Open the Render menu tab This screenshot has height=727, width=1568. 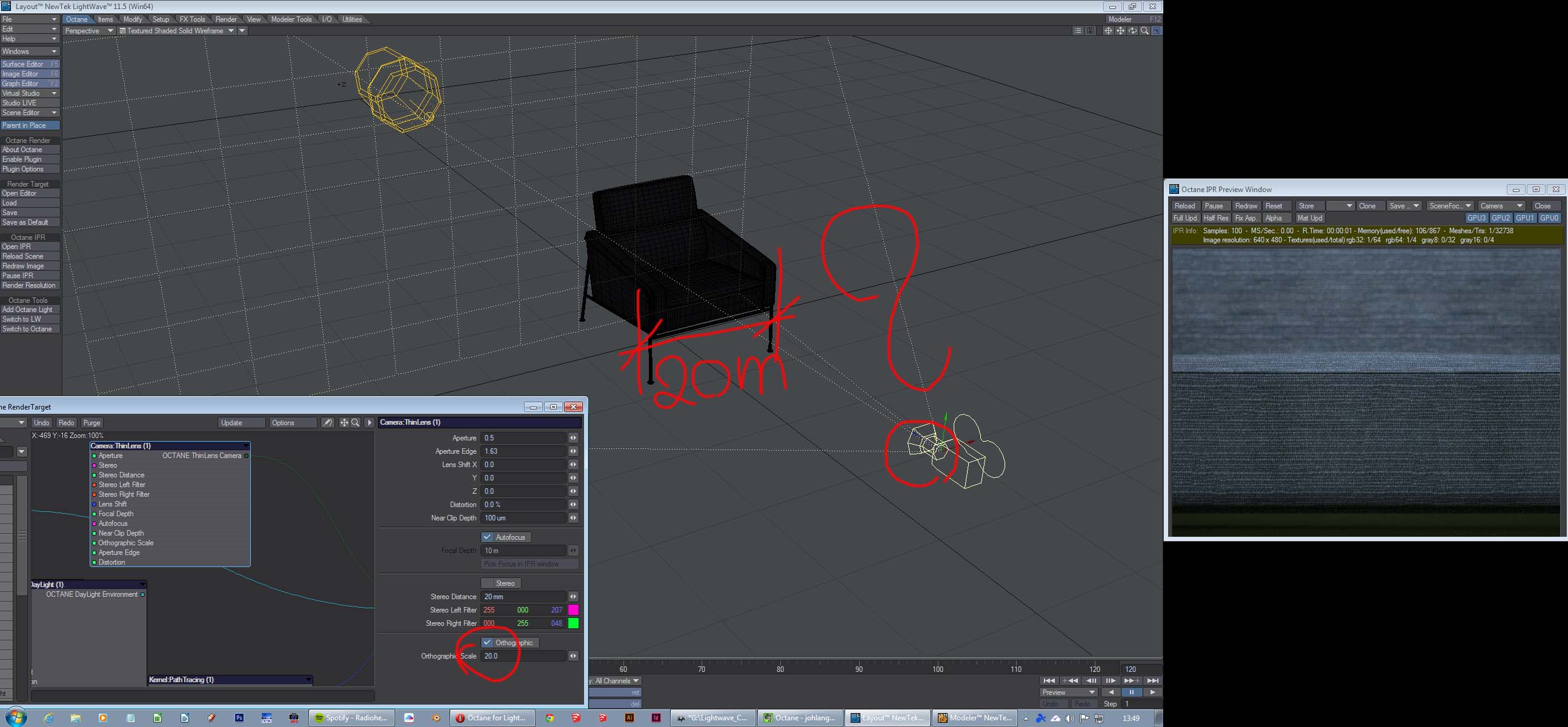(x=226, y=19)
